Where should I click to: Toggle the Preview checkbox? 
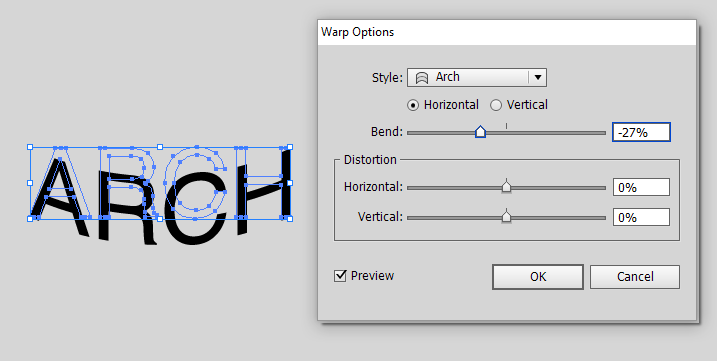[x=340, y=275]
